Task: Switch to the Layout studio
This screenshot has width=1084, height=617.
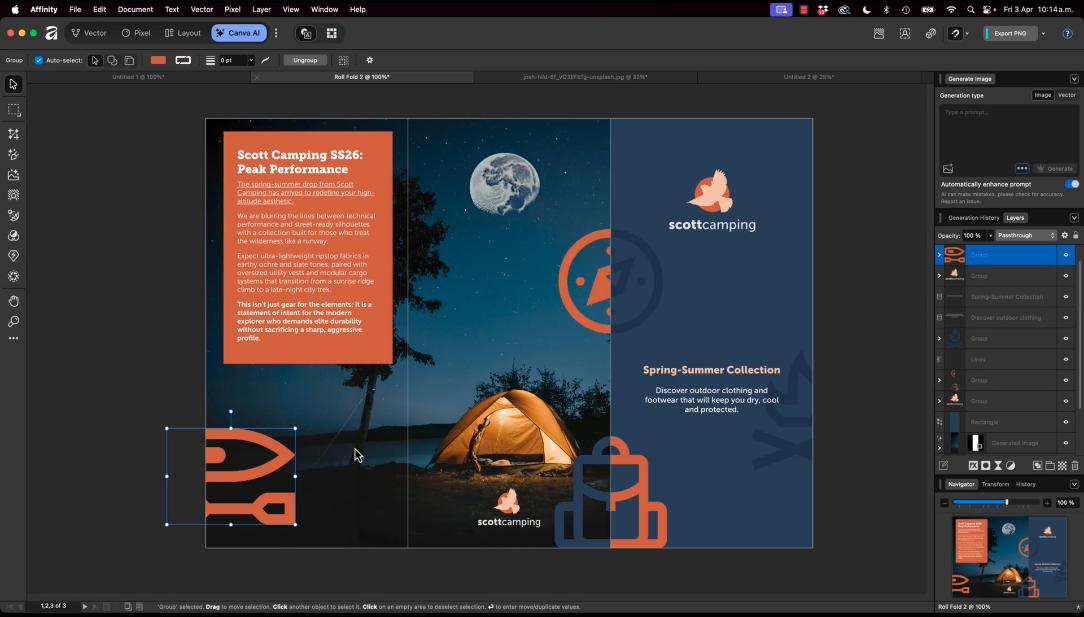Action: (183, 33)
